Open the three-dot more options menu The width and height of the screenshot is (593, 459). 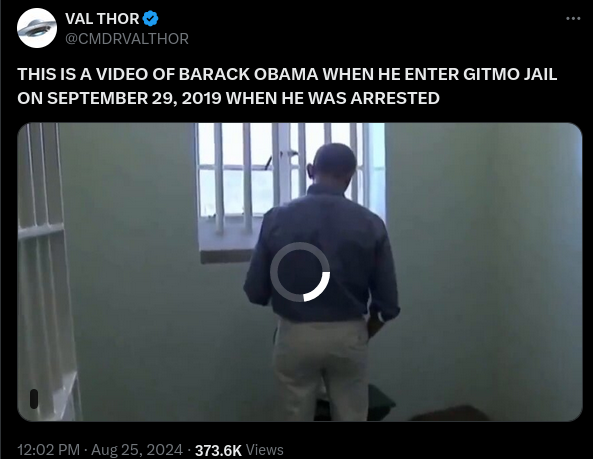[573, 18]
